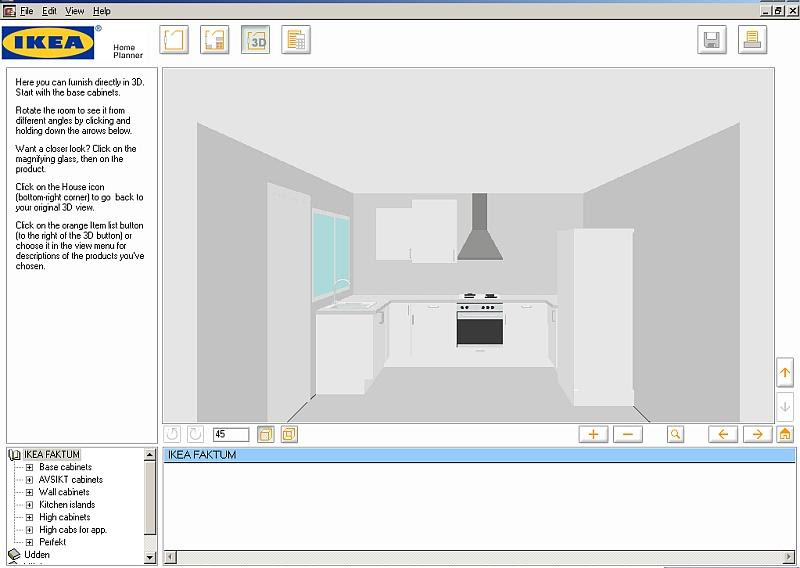Expand the Base cabinets node

click(x=30, y=467)
